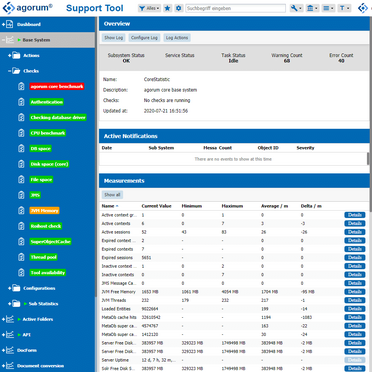
Task: Click Show all under Measurements
Action: point(112,195)
